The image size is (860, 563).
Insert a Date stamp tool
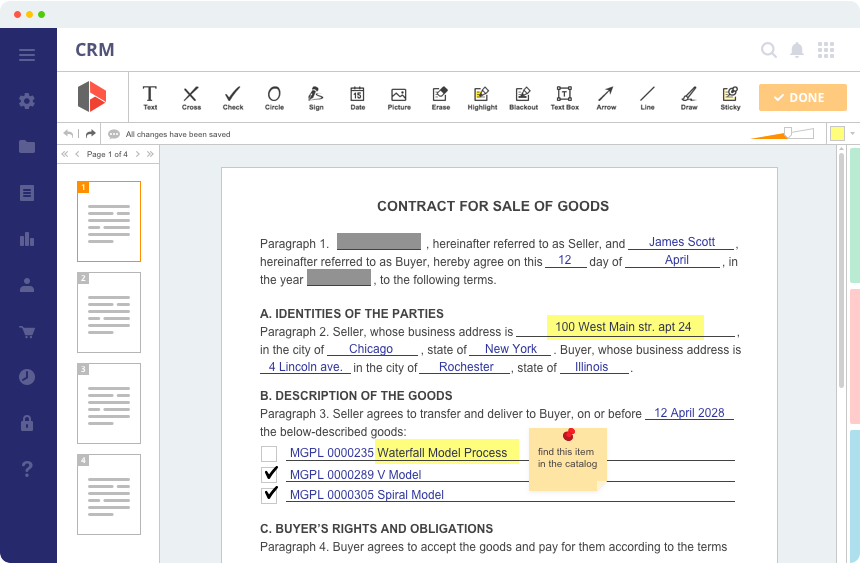[x=357, y=97]
